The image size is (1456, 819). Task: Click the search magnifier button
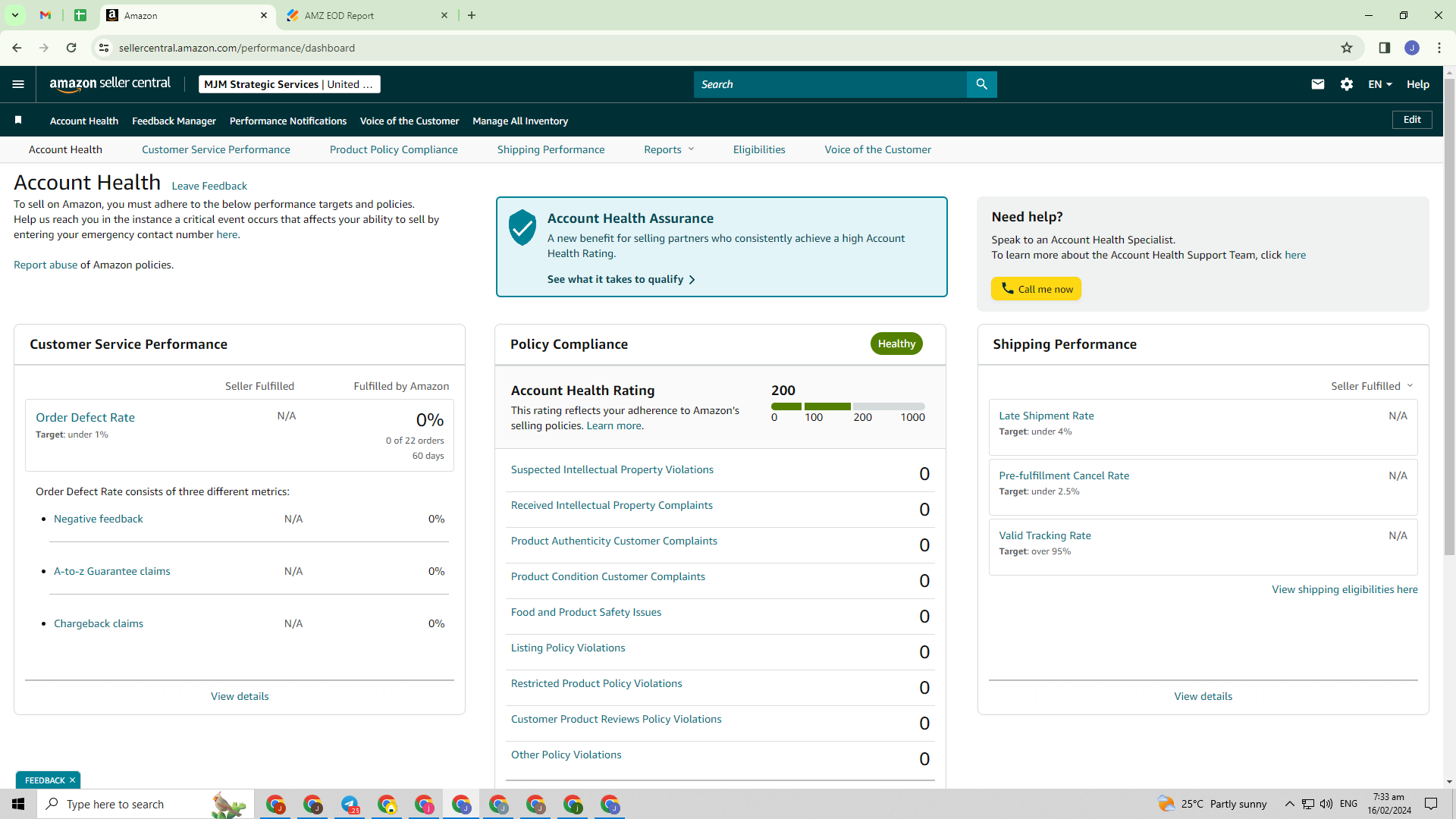tap(981, 84)
